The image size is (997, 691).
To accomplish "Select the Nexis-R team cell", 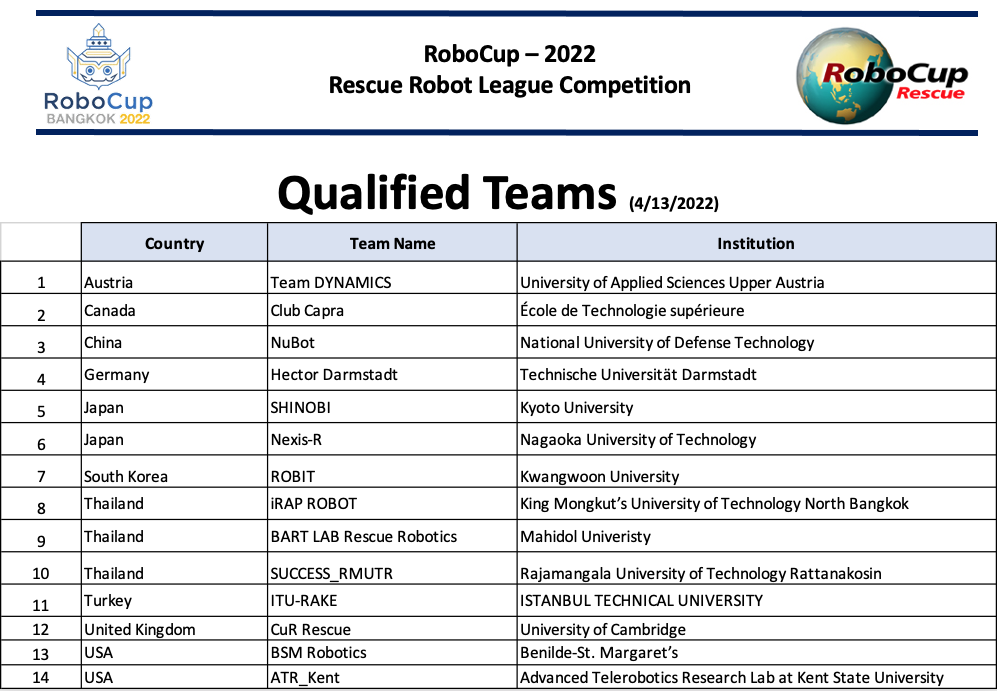I will [x=392, y=439].
